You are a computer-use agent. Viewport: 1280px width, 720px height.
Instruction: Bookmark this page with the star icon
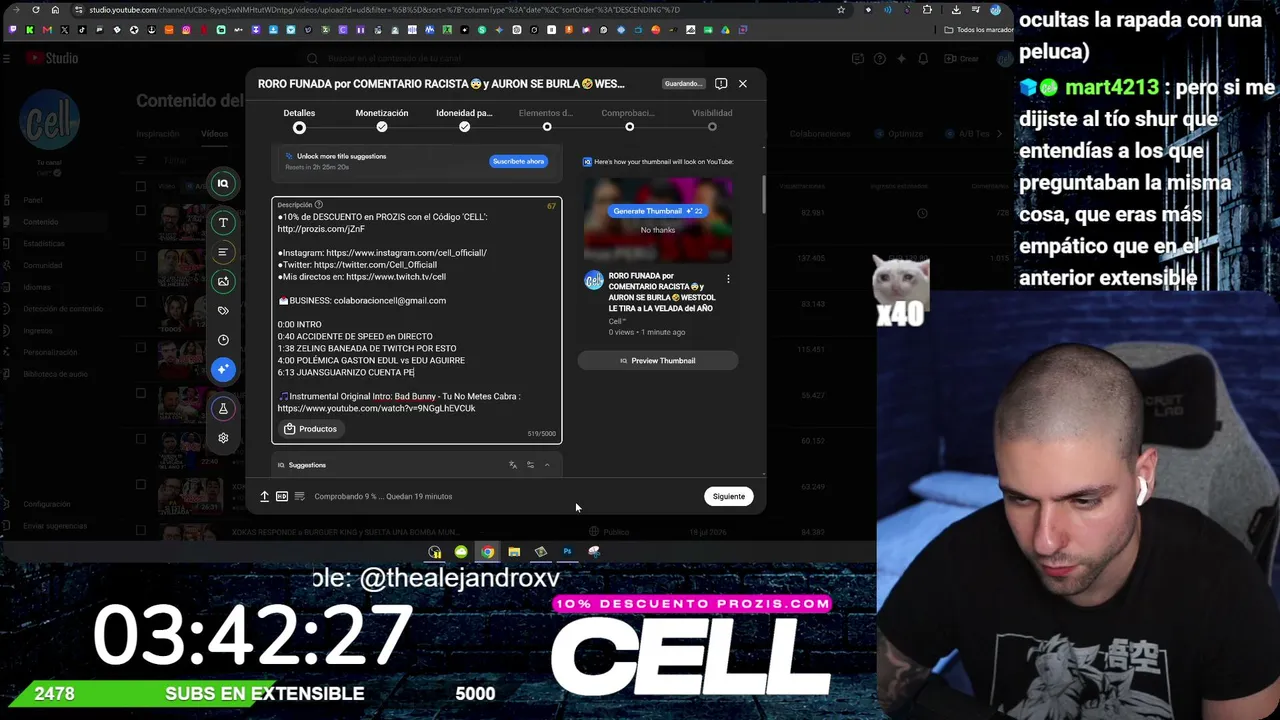click(x=841, y=10)
